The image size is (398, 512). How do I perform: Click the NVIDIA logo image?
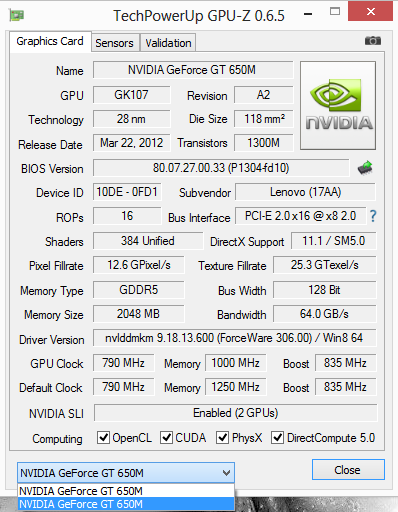coord(338,105)
